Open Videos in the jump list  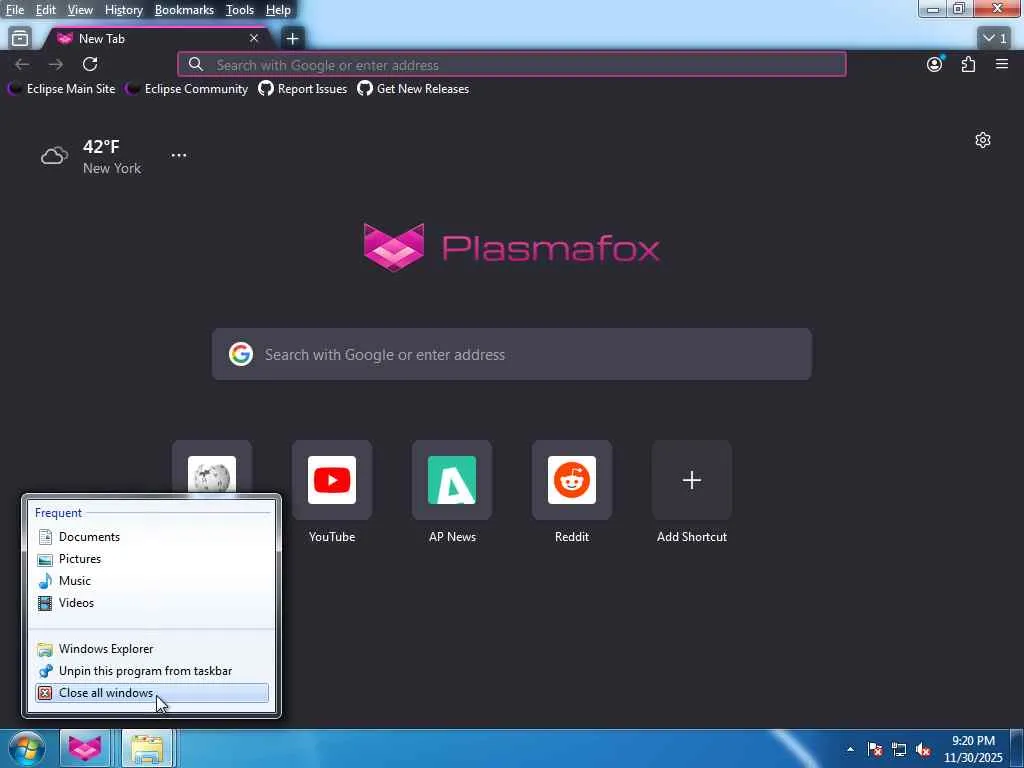coord(152,603)
